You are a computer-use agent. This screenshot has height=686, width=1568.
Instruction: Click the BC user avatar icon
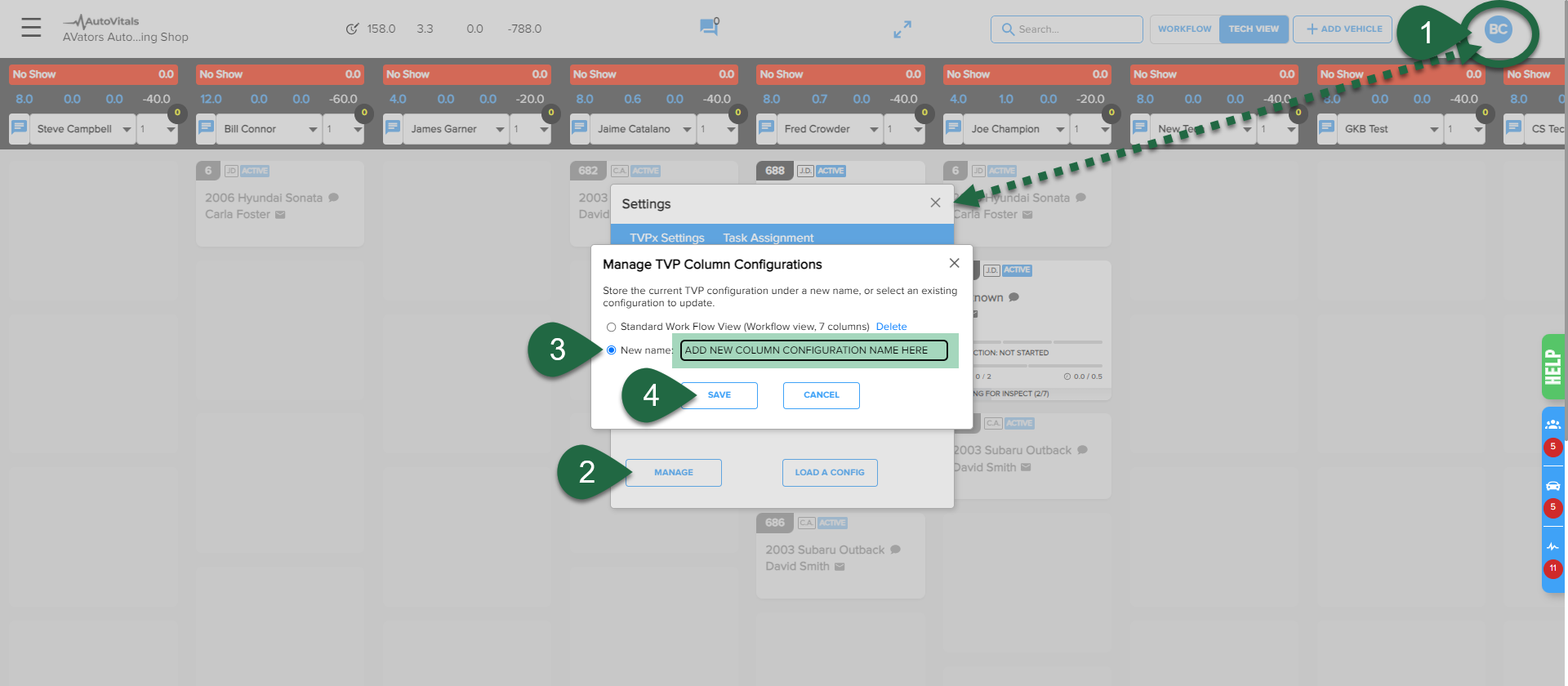click(1498, 29)
